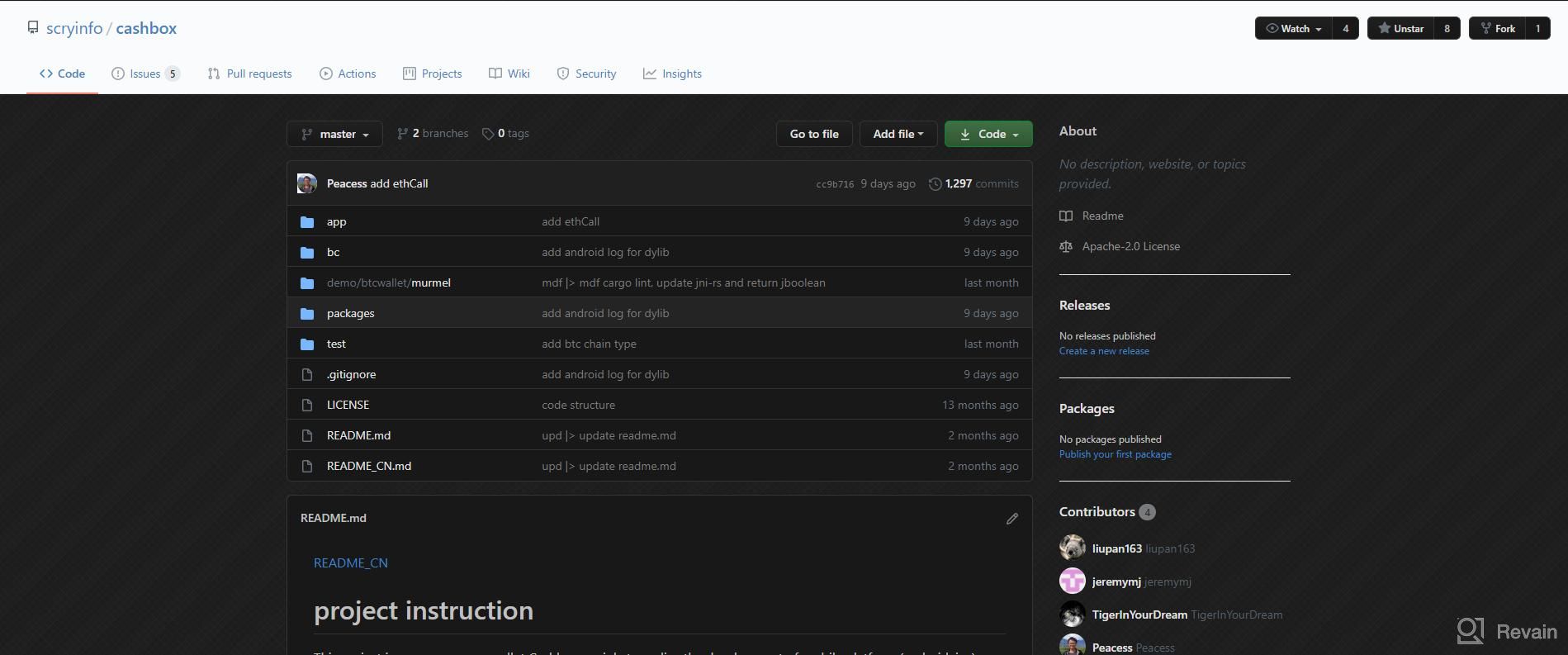The width and height of the screenshot is (1568, 655).
Task: Open the code structure commit message
Action: pyautogui.click(x=578, y=405)
